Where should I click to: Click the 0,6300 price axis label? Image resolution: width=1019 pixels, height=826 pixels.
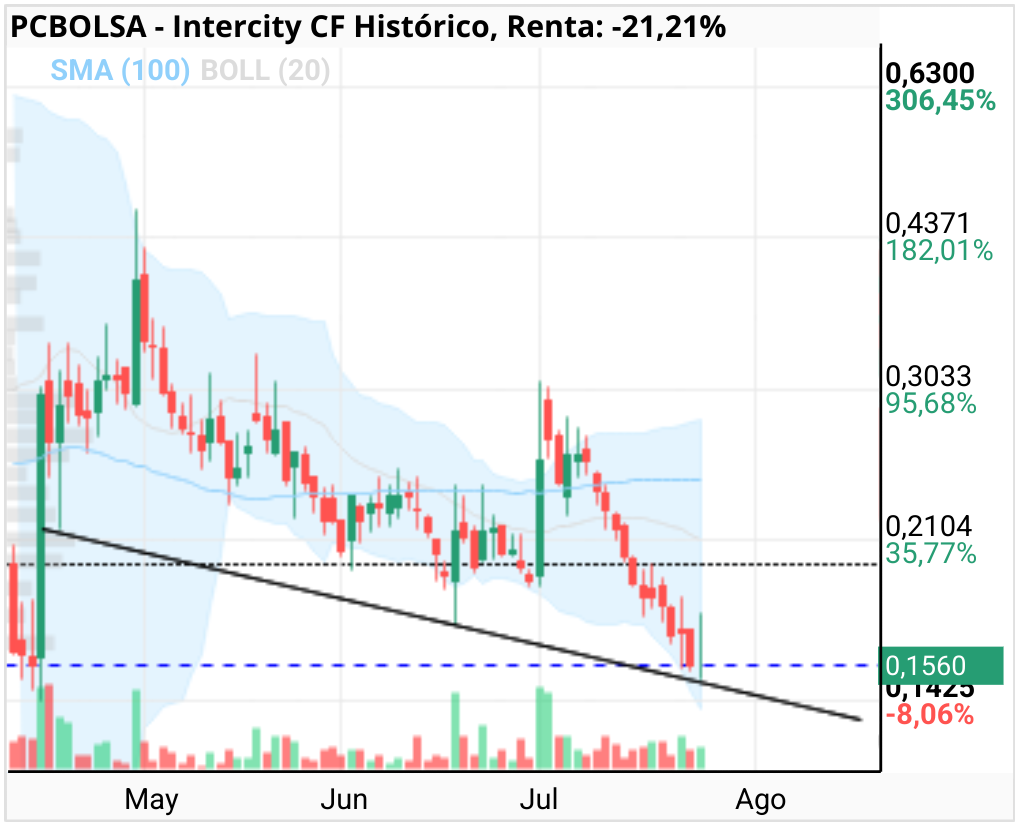tap(930, 73)
